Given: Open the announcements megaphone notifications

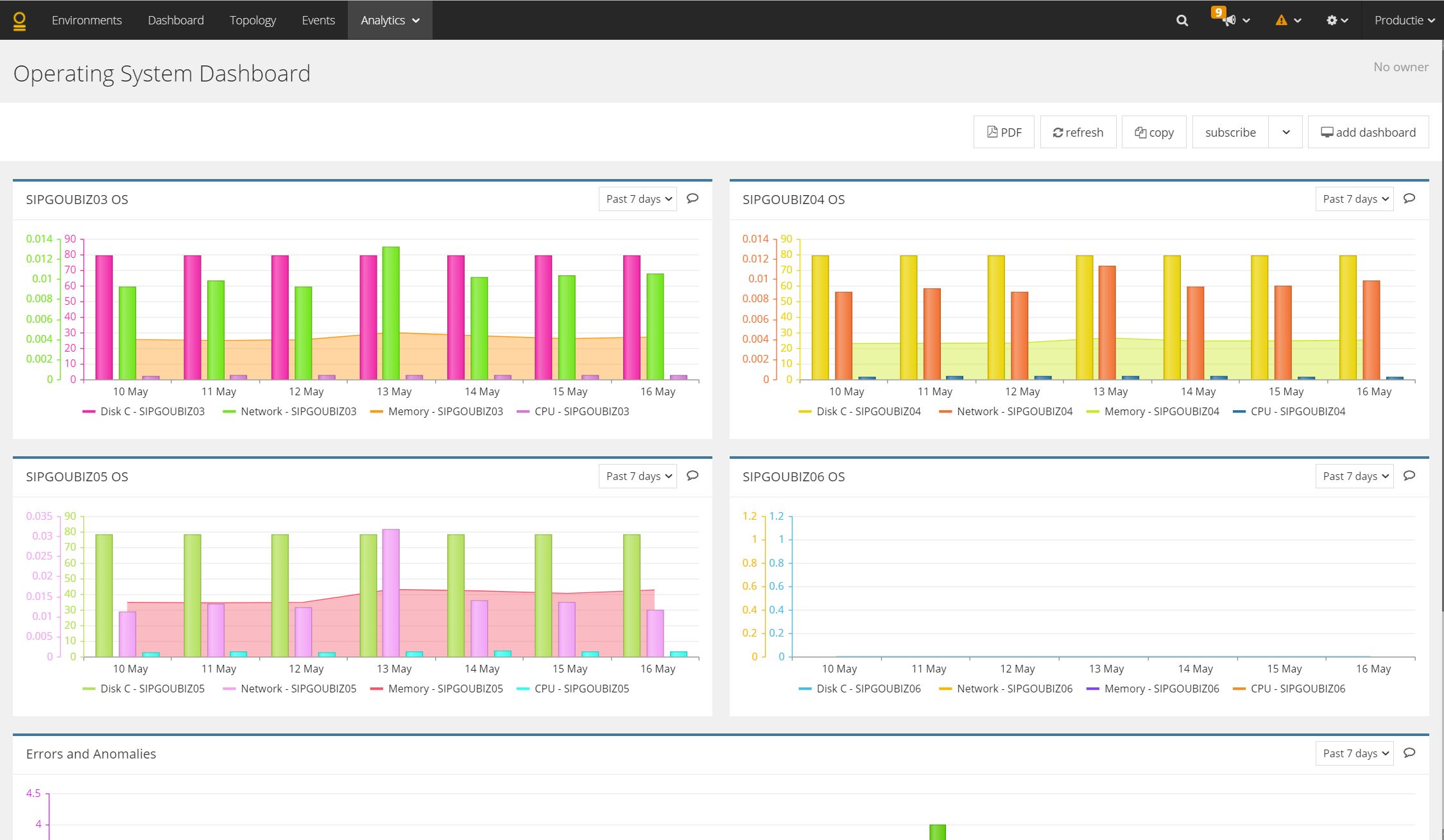Looking at the screenshot, I should [1230, 21].
